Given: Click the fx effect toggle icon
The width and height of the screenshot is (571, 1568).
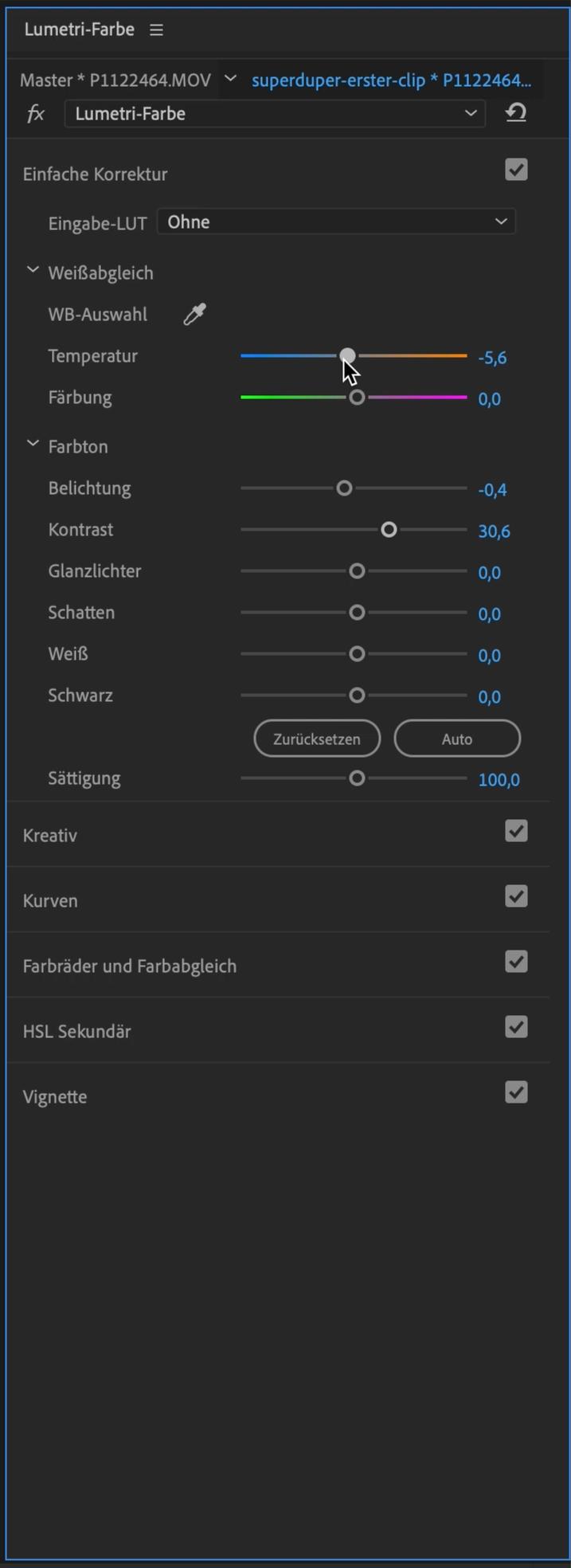Looking at the screenshot, I should pyautogui.click(x=36, y=114).
